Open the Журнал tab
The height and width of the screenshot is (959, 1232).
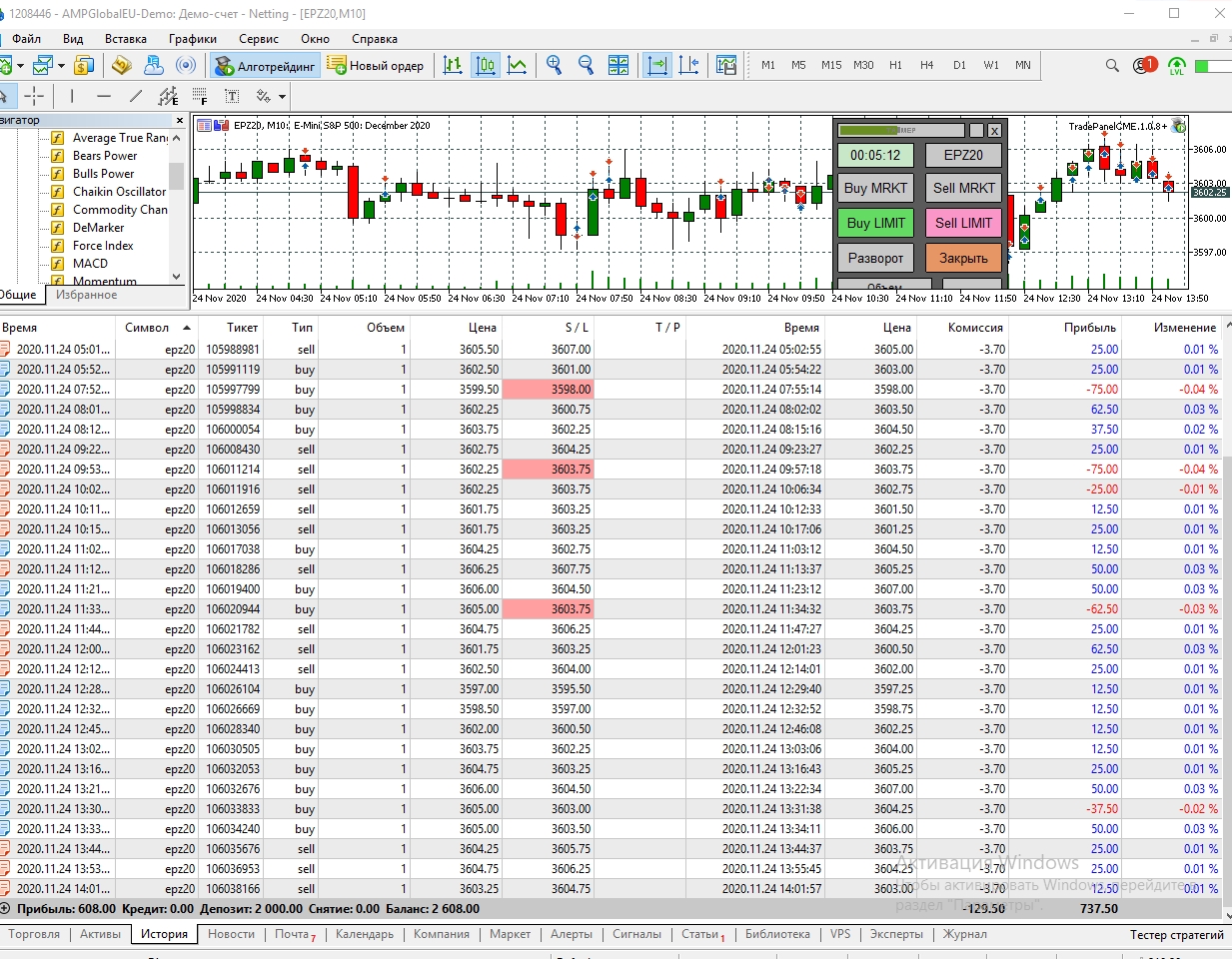[x=965, y=934]
